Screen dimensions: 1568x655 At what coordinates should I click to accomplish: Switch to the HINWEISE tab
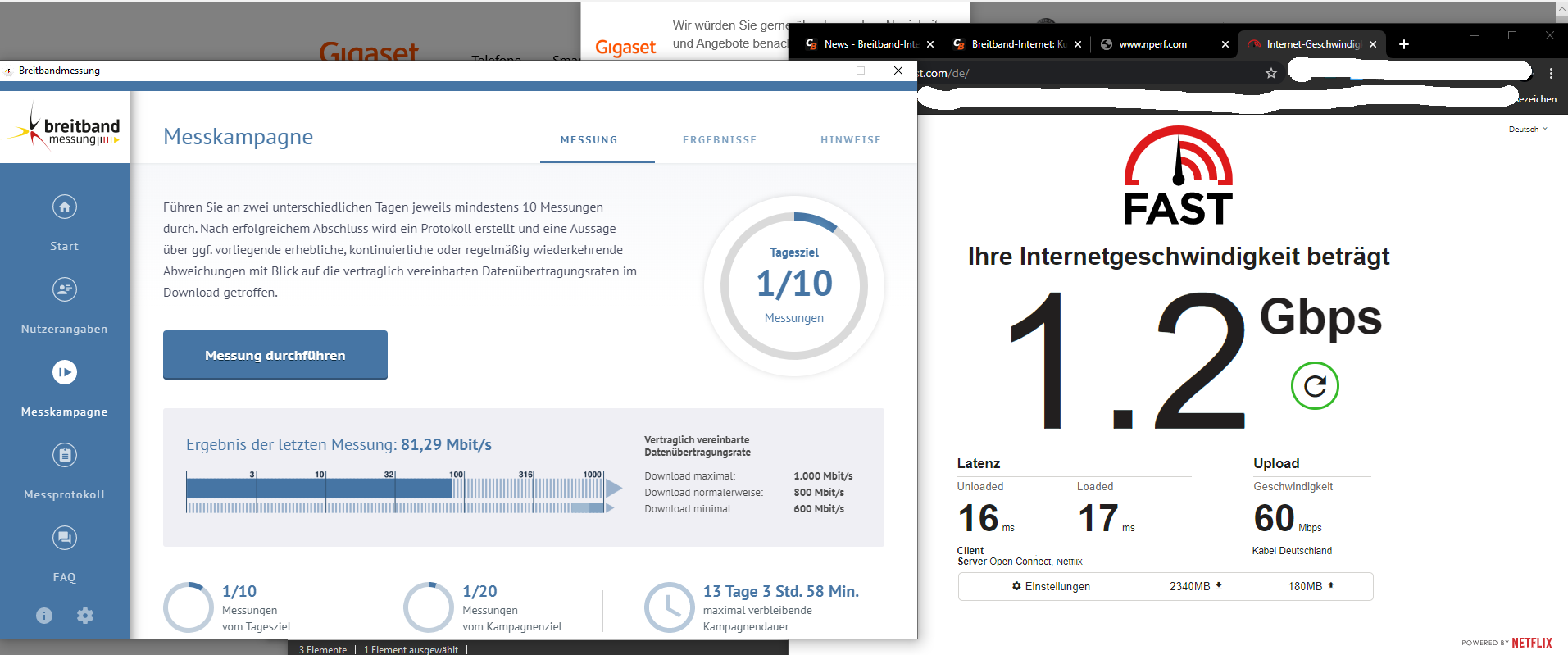851,140
